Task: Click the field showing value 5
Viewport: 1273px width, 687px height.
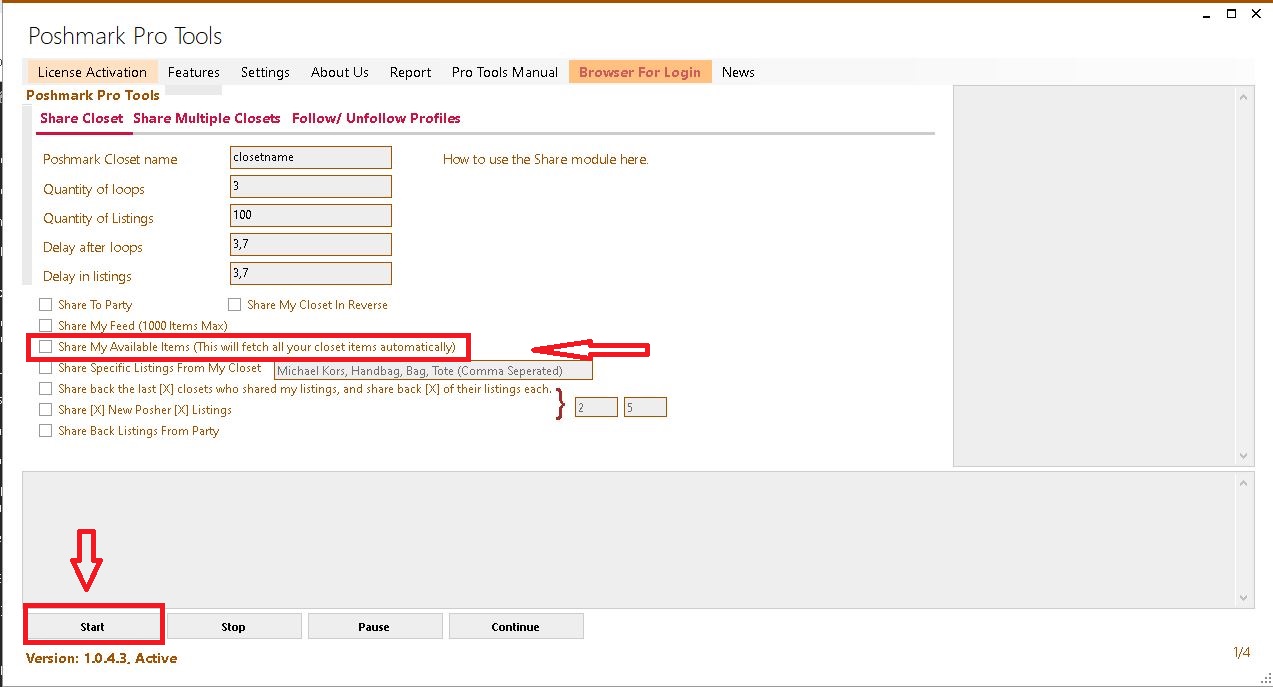Action: click(x=645, y=407)
